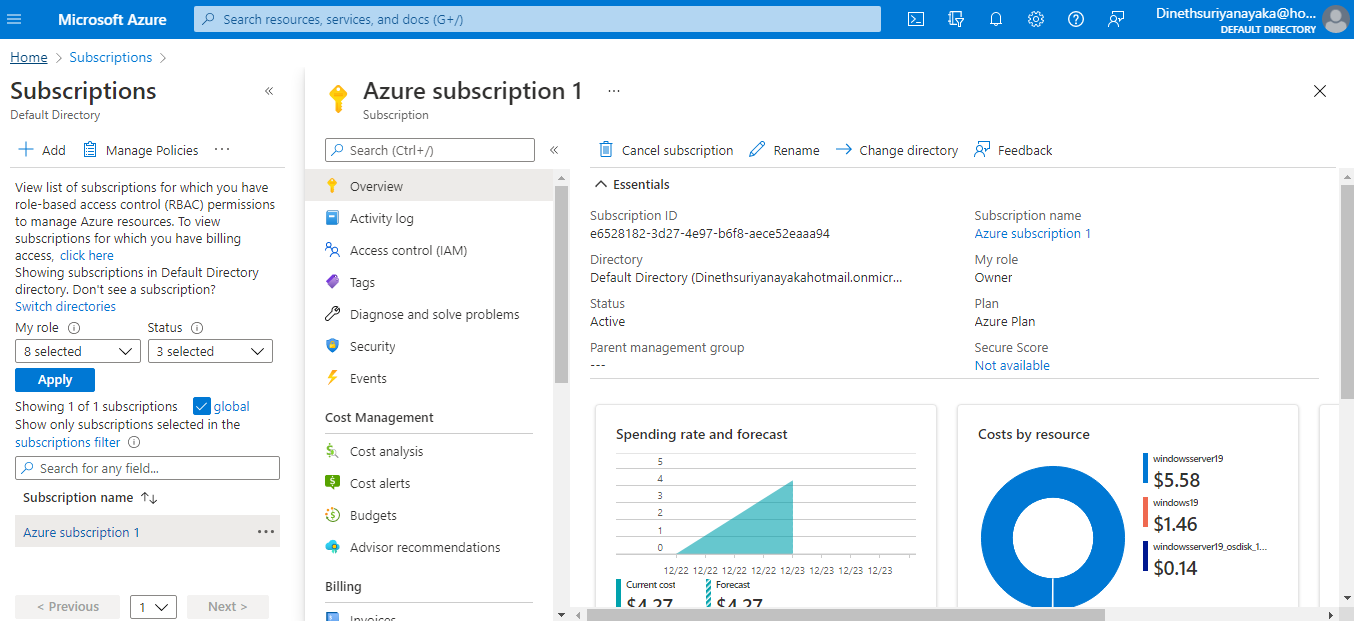Screen dimensions: 1354x621
Task: Sort by the Subscription name arrows
Action: (x=149, y=498)
